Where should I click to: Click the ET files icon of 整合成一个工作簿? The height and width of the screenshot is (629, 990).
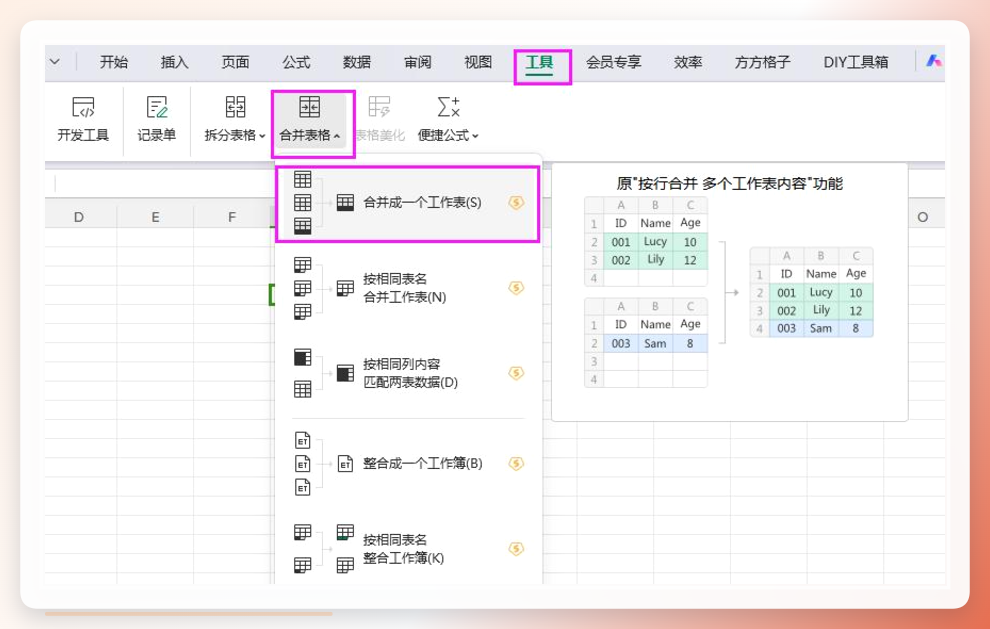(x=302, y=464)
